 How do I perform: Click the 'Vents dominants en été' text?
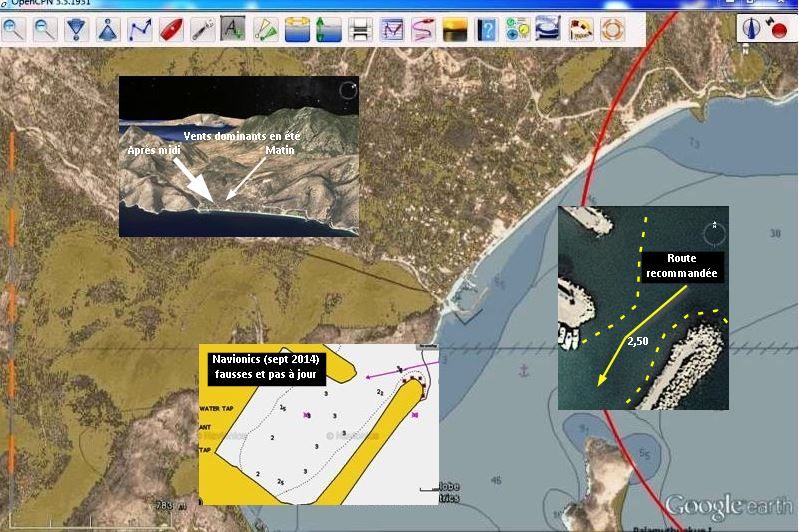[242, 136]
